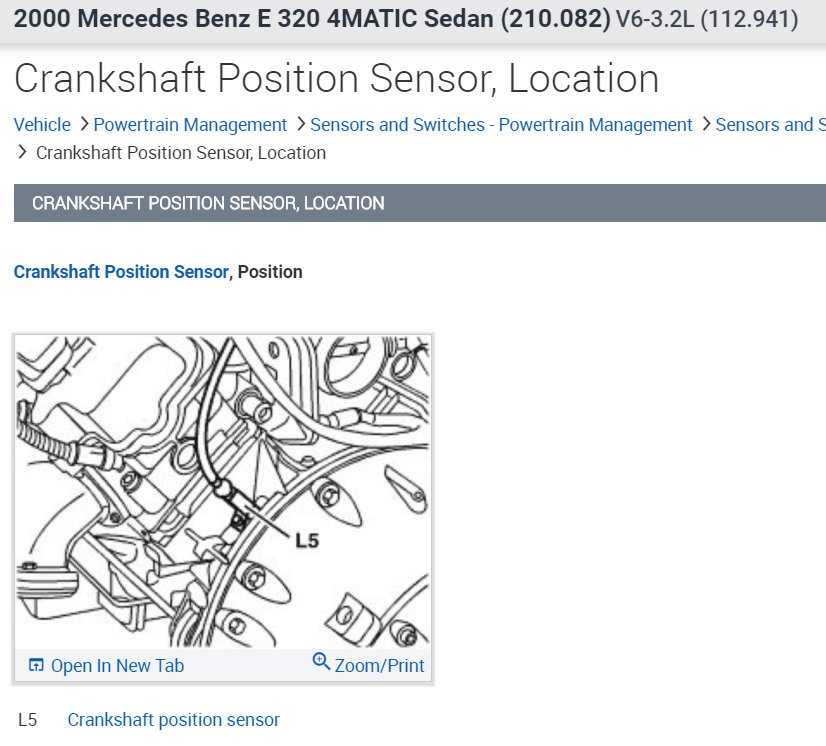Open the diagram in a new tab

click(117, 665)
